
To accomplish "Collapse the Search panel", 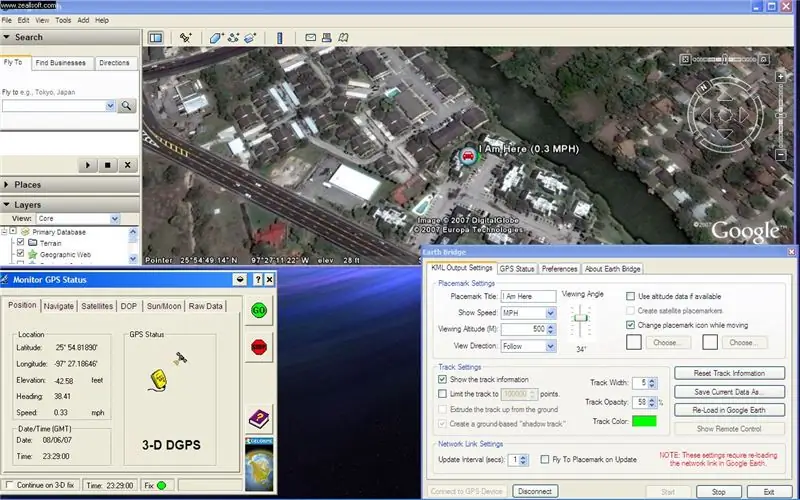I will (7, 37).
